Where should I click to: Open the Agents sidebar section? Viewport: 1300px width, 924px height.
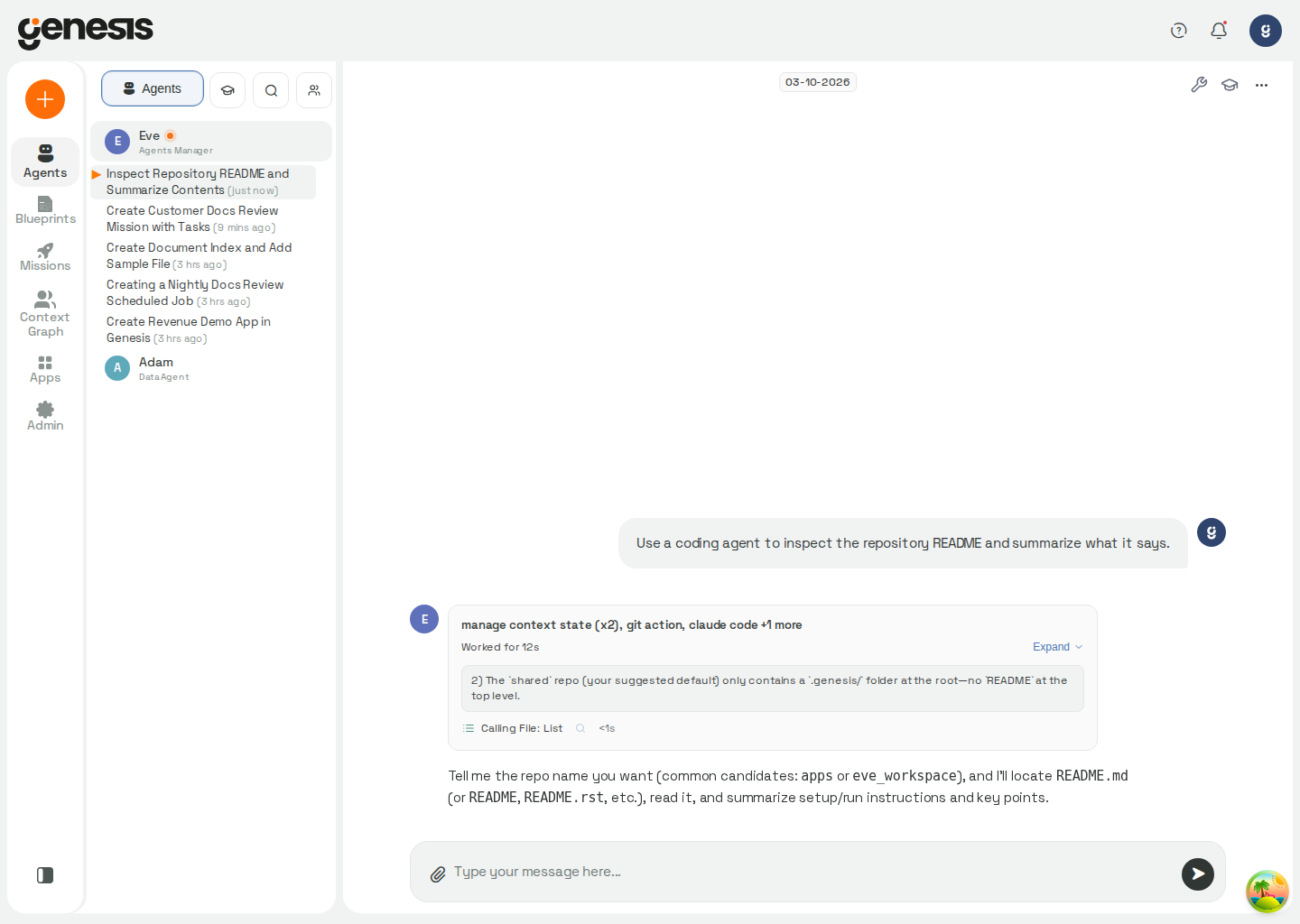tap(45, 162)
